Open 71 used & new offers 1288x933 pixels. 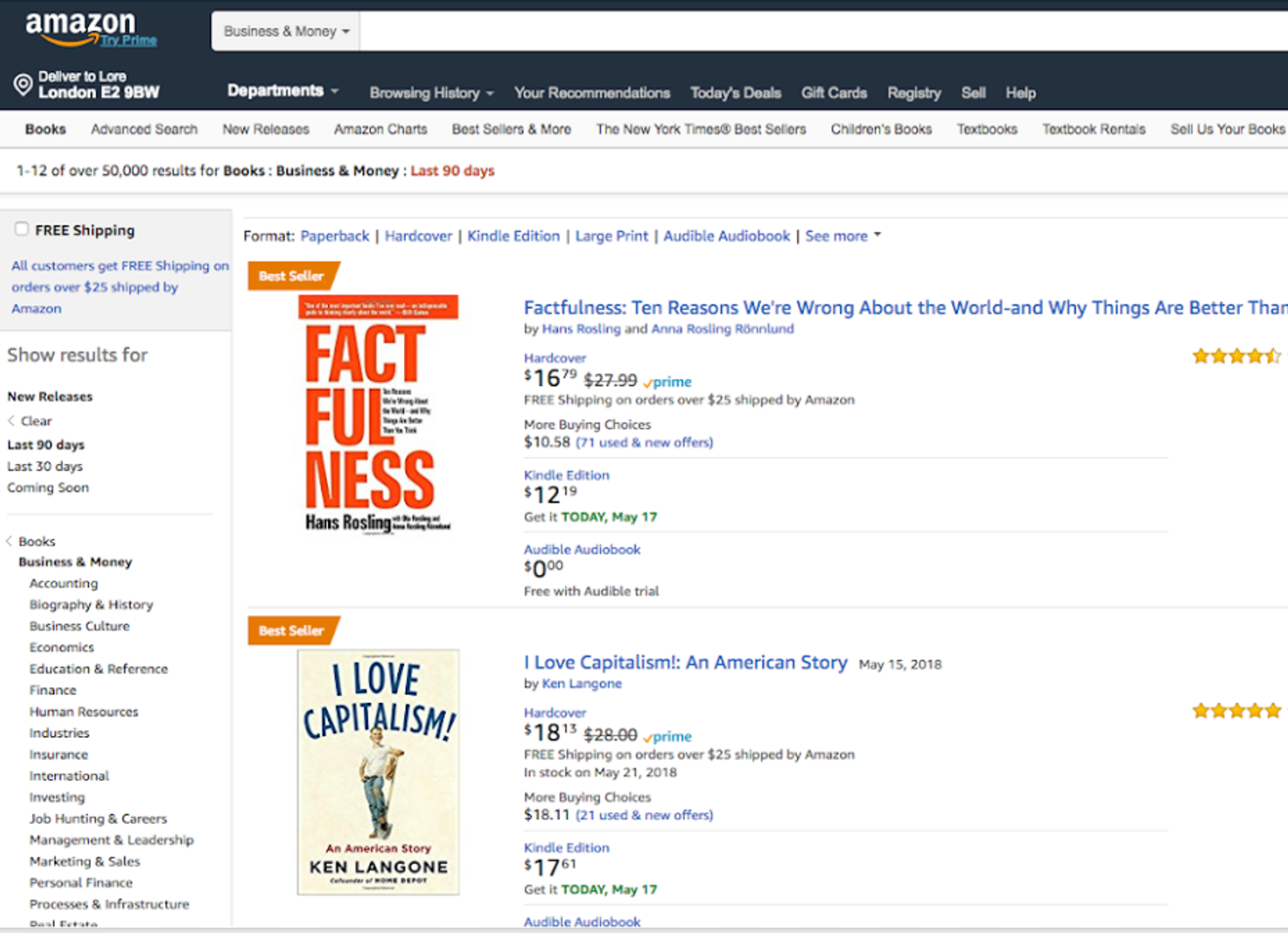coord(644,442)
